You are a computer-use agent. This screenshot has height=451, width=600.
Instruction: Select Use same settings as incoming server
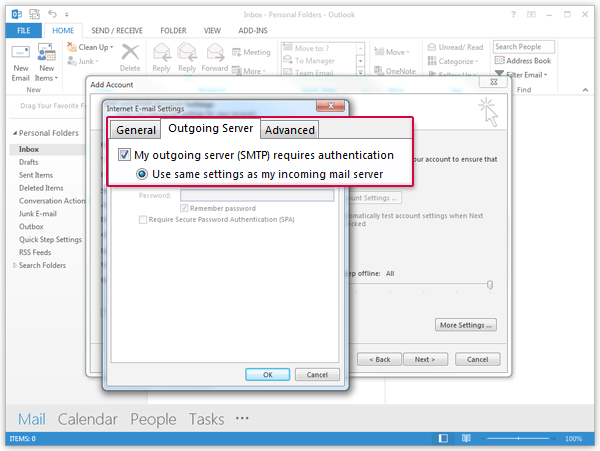point(143,173)
